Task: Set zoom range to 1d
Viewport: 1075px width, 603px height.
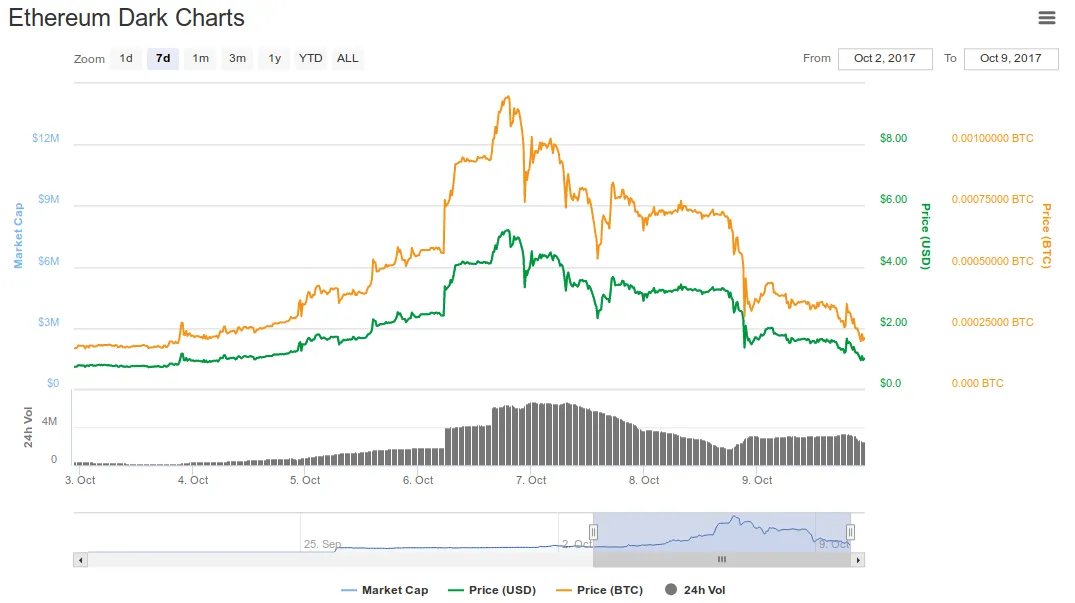Action: [x=126, y=58]
